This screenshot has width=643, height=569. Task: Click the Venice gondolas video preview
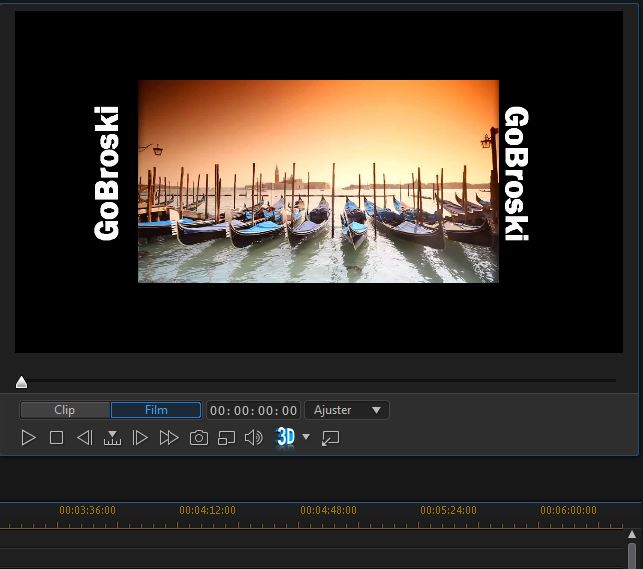point(318,181)
